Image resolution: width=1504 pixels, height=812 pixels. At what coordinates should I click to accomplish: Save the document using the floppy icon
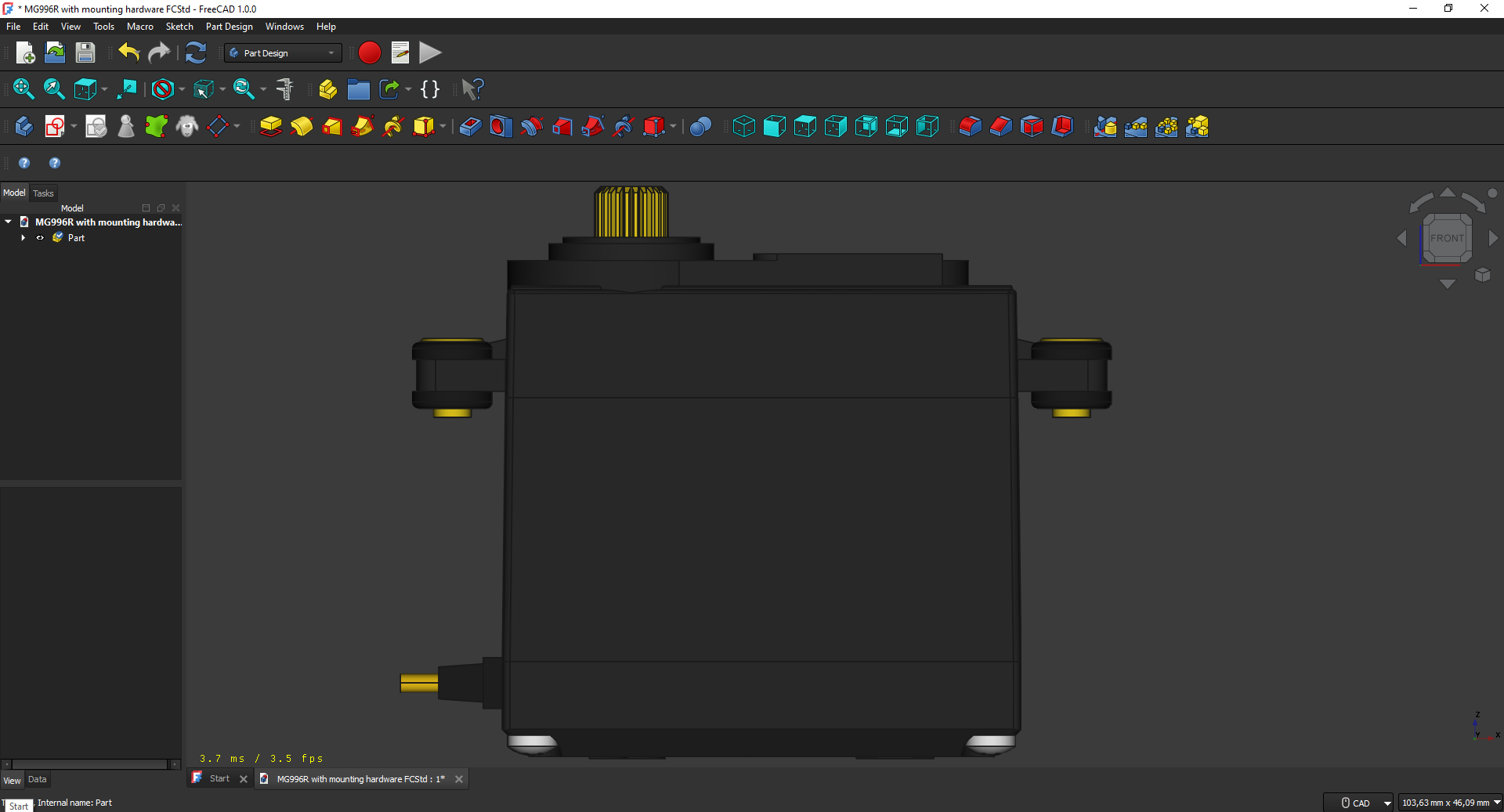pos(85,52)
